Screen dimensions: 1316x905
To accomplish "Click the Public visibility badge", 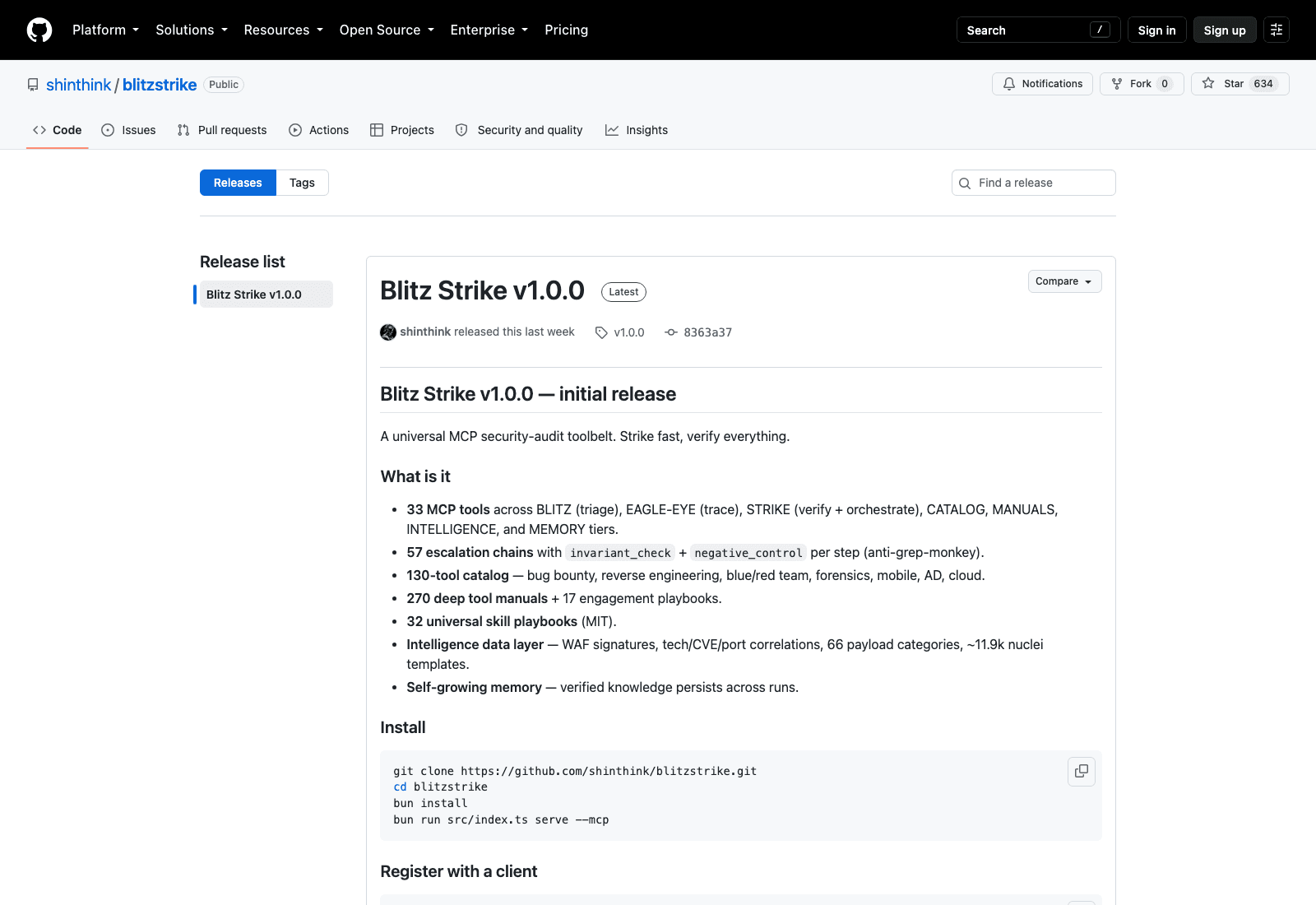I will point(224,85).
